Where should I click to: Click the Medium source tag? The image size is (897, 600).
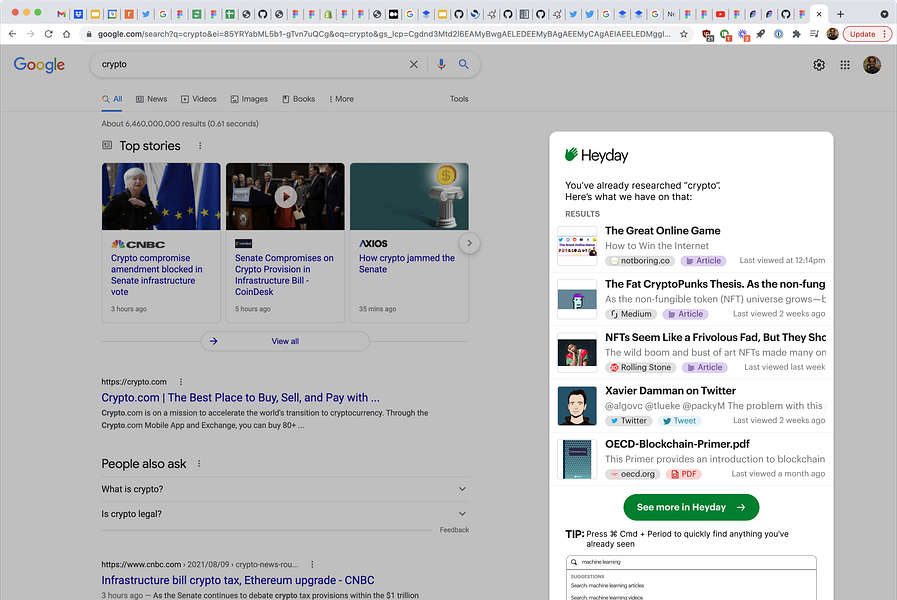pyautogui.click(x=631, y=314)
